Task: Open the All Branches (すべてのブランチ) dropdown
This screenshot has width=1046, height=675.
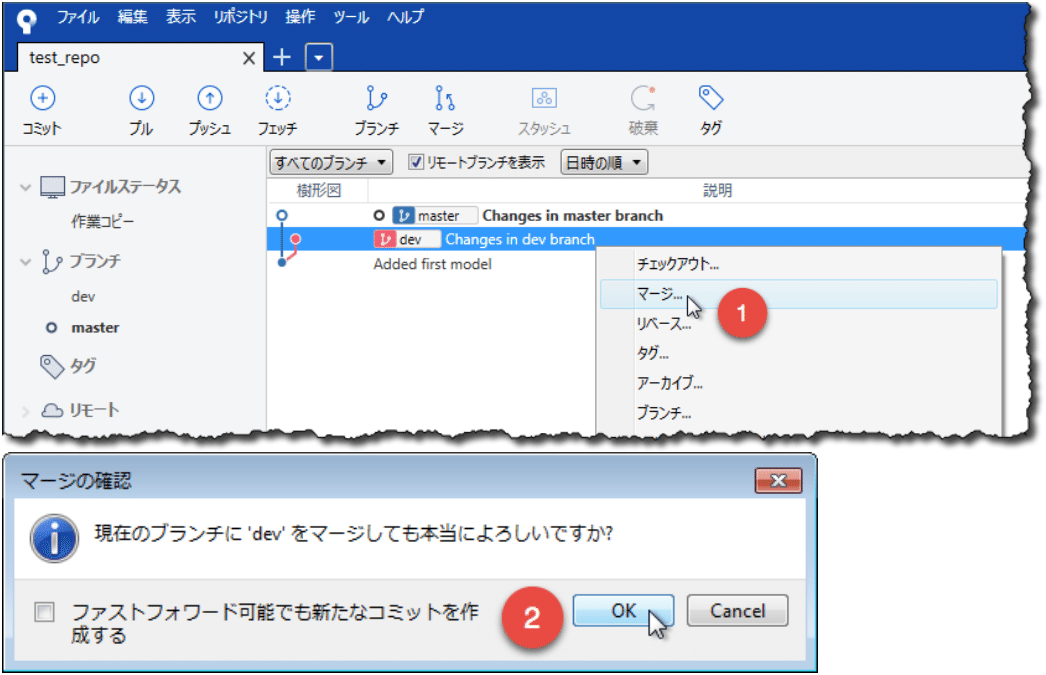Action: tap(331, 162)
